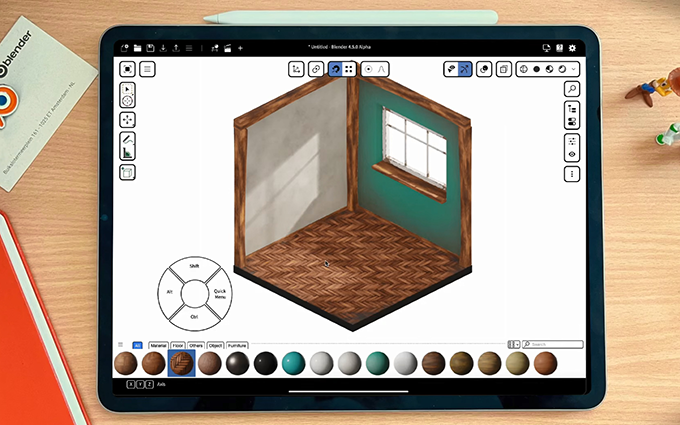This screenshot has width=680, height=425.
Task: Open the settings gear in the top bar
Action: [572, 47]
